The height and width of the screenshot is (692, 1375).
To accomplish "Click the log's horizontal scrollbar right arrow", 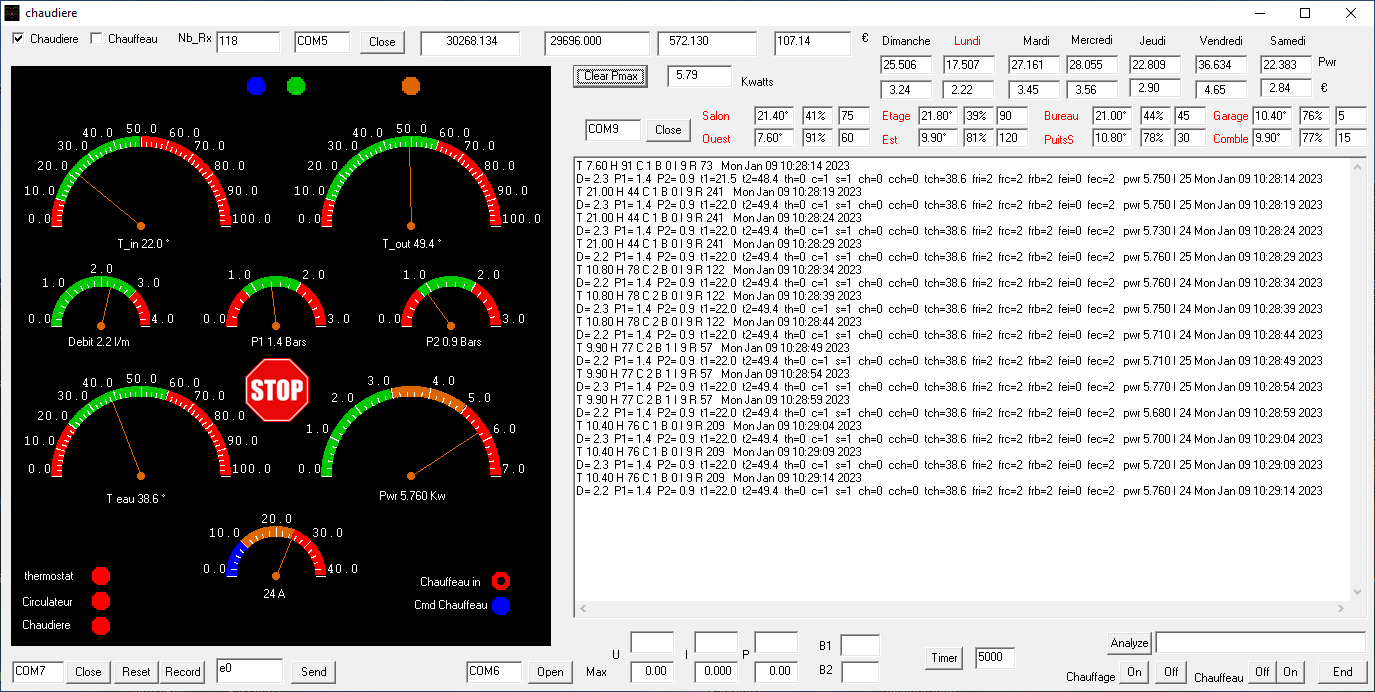I will click(1342, 608).
